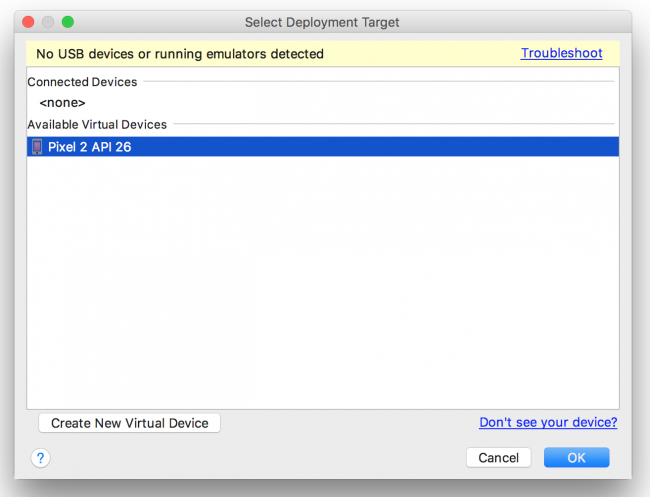Click the green maximize window button

click(x=68, y=22)
